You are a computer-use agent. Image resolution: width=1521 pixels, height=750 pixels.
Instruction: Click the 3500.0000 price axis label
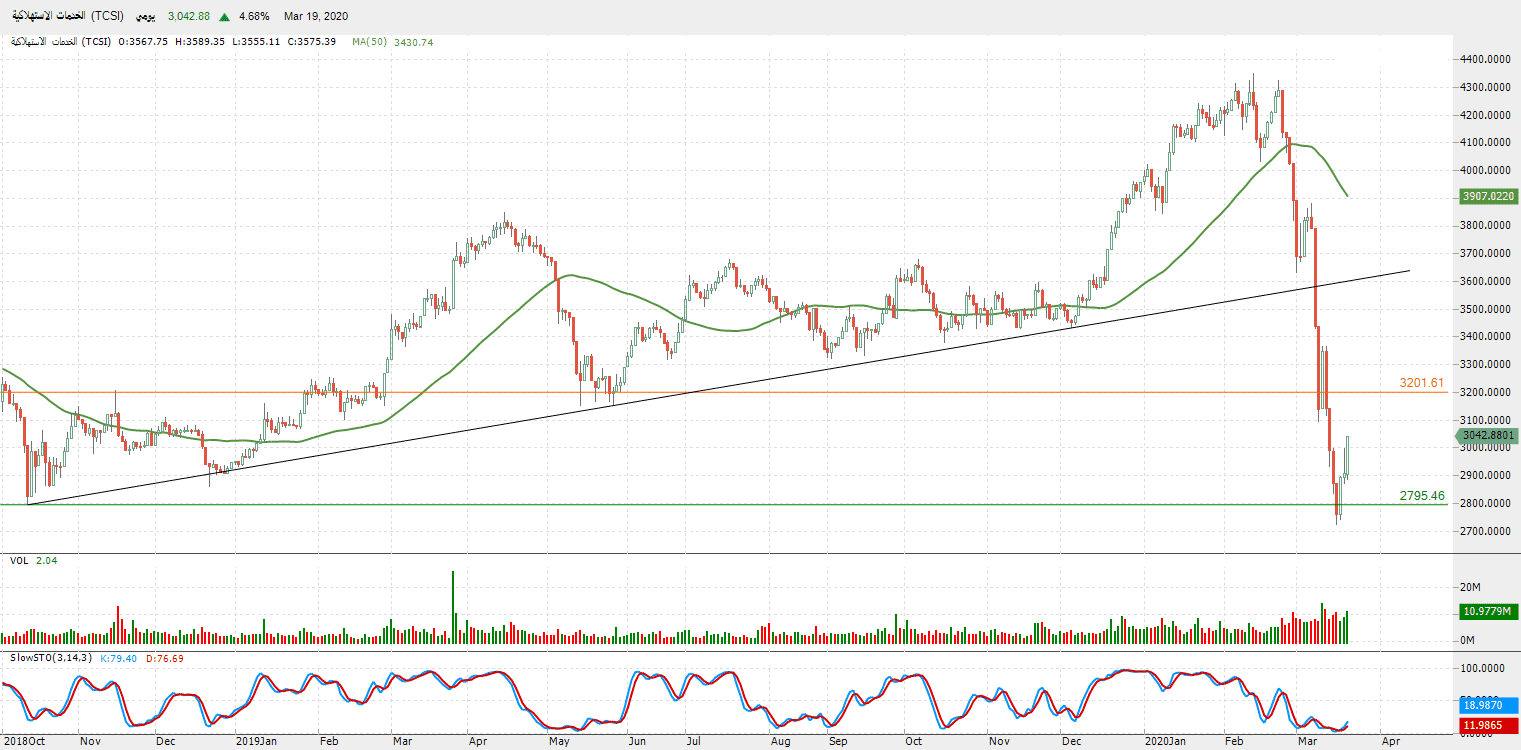pos(1485,310)
